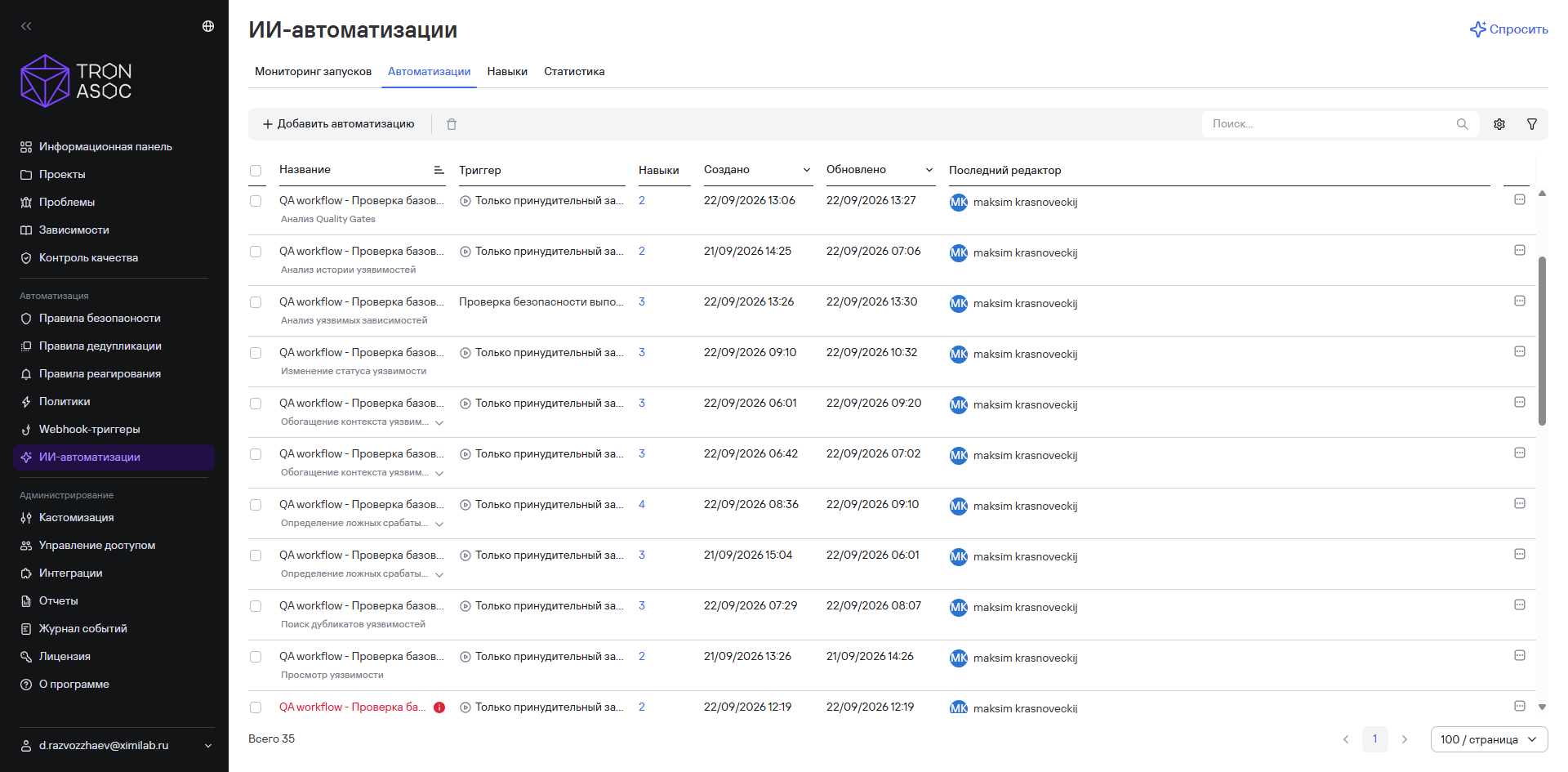The height and width of the screenshot is (772, 1568).
Task: Go to pagination page 1
Action: tap(1375, 739)
